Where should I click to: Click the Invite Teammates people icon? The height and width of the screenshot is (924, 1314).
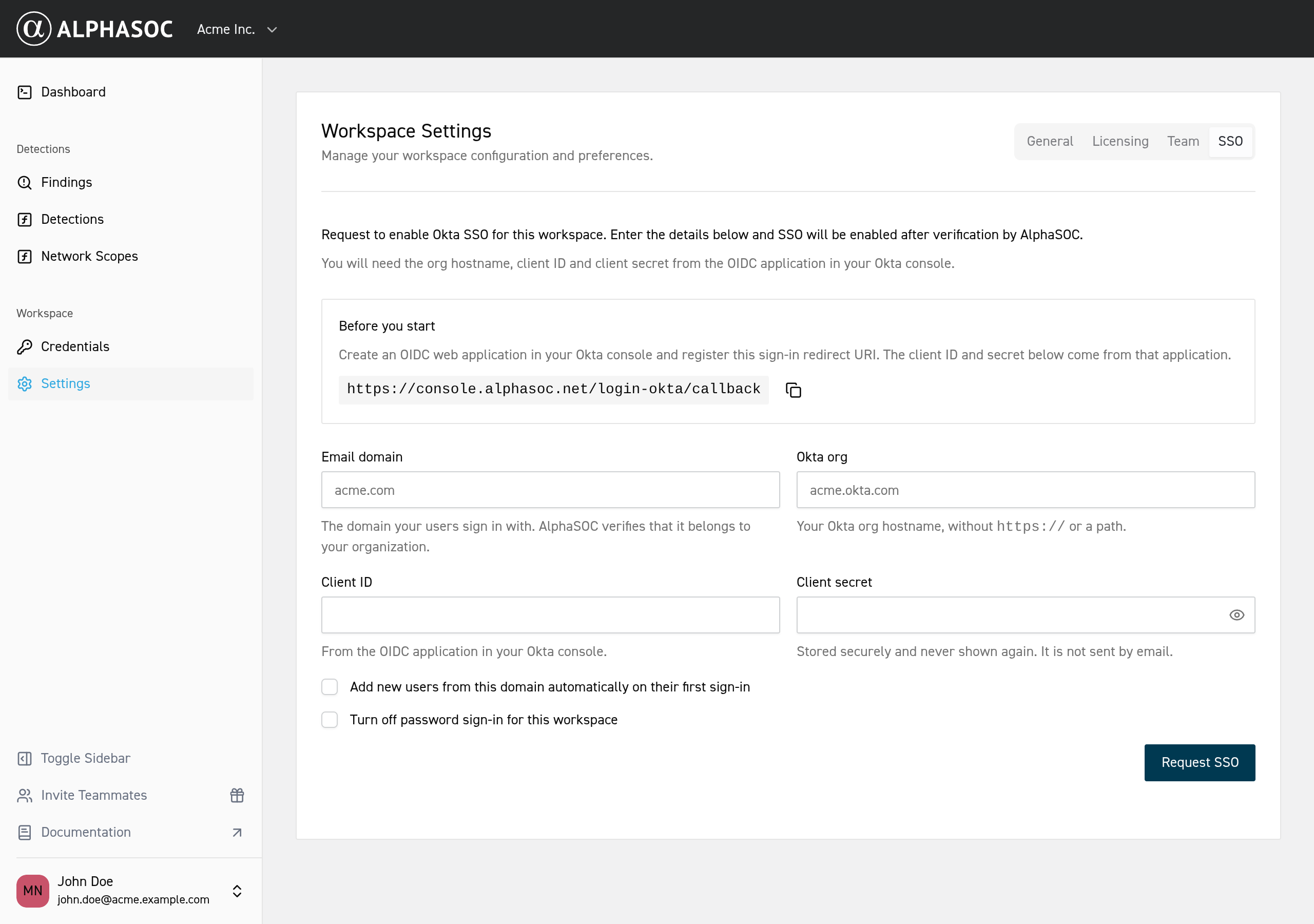click(25, 796)
